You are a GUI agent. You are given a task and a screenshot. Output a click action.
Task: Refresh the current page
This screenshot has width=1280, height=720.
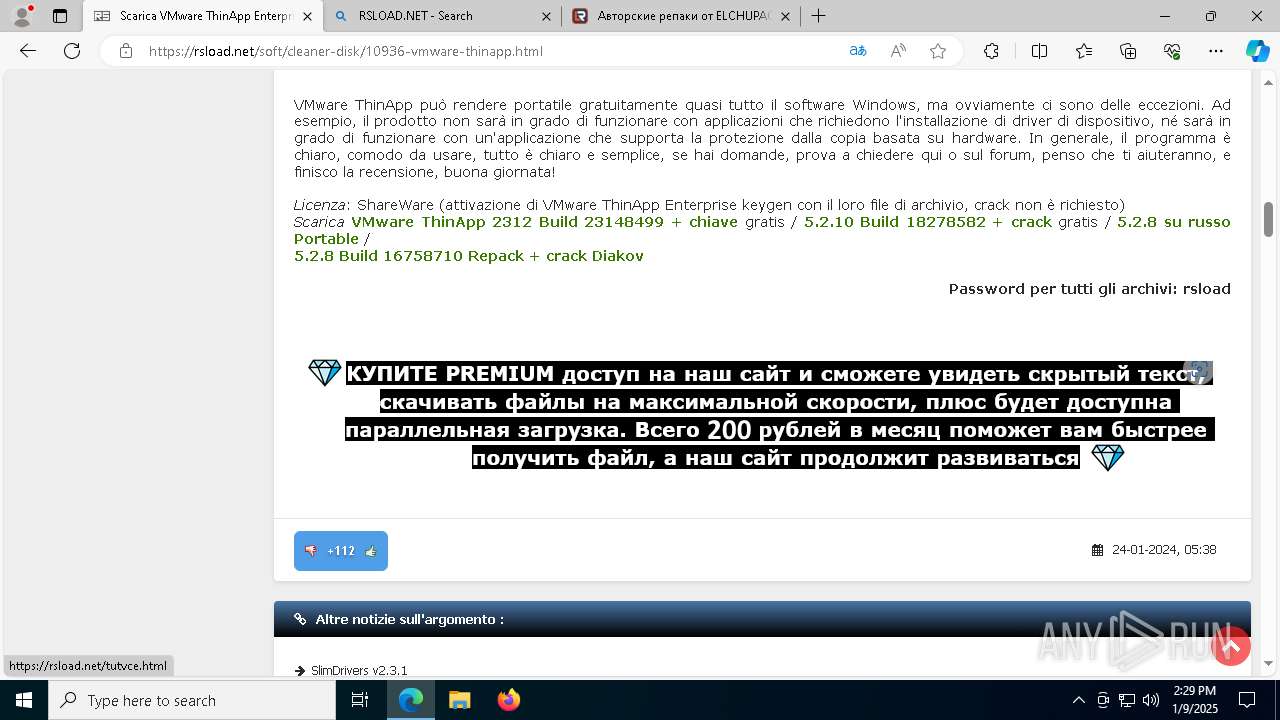[x=72, y=51]
